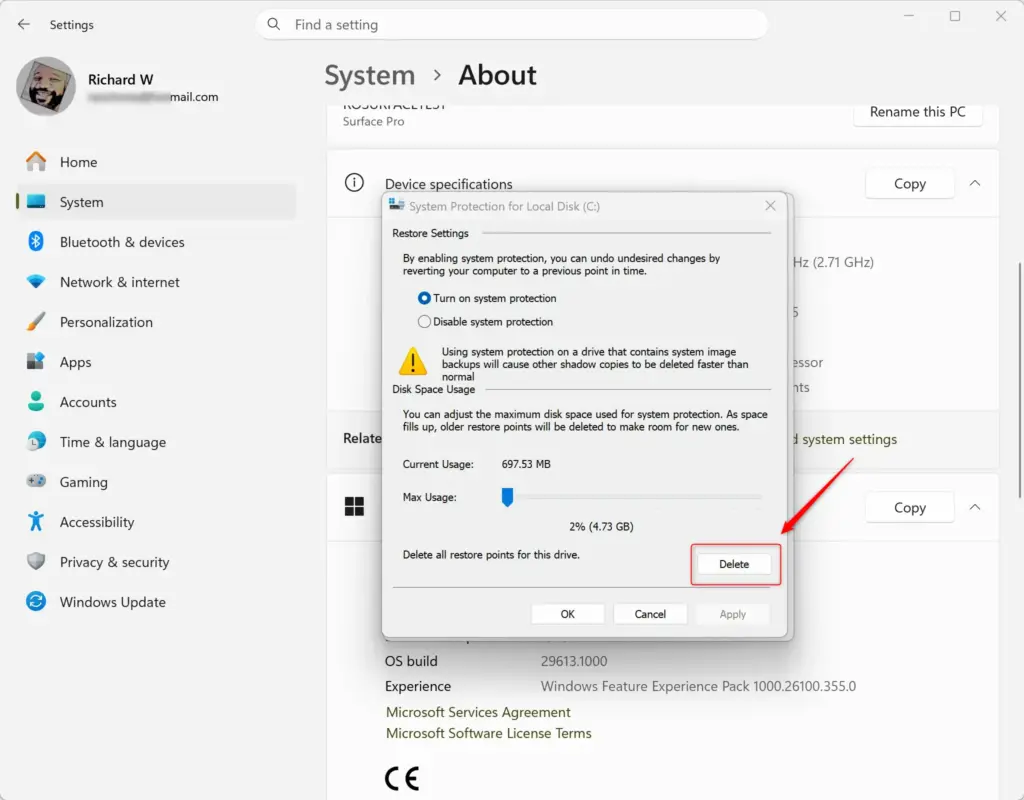Go back using the Settings back arrow
The height and width of the screenshot is (800, 1024).
coord(24,24)
